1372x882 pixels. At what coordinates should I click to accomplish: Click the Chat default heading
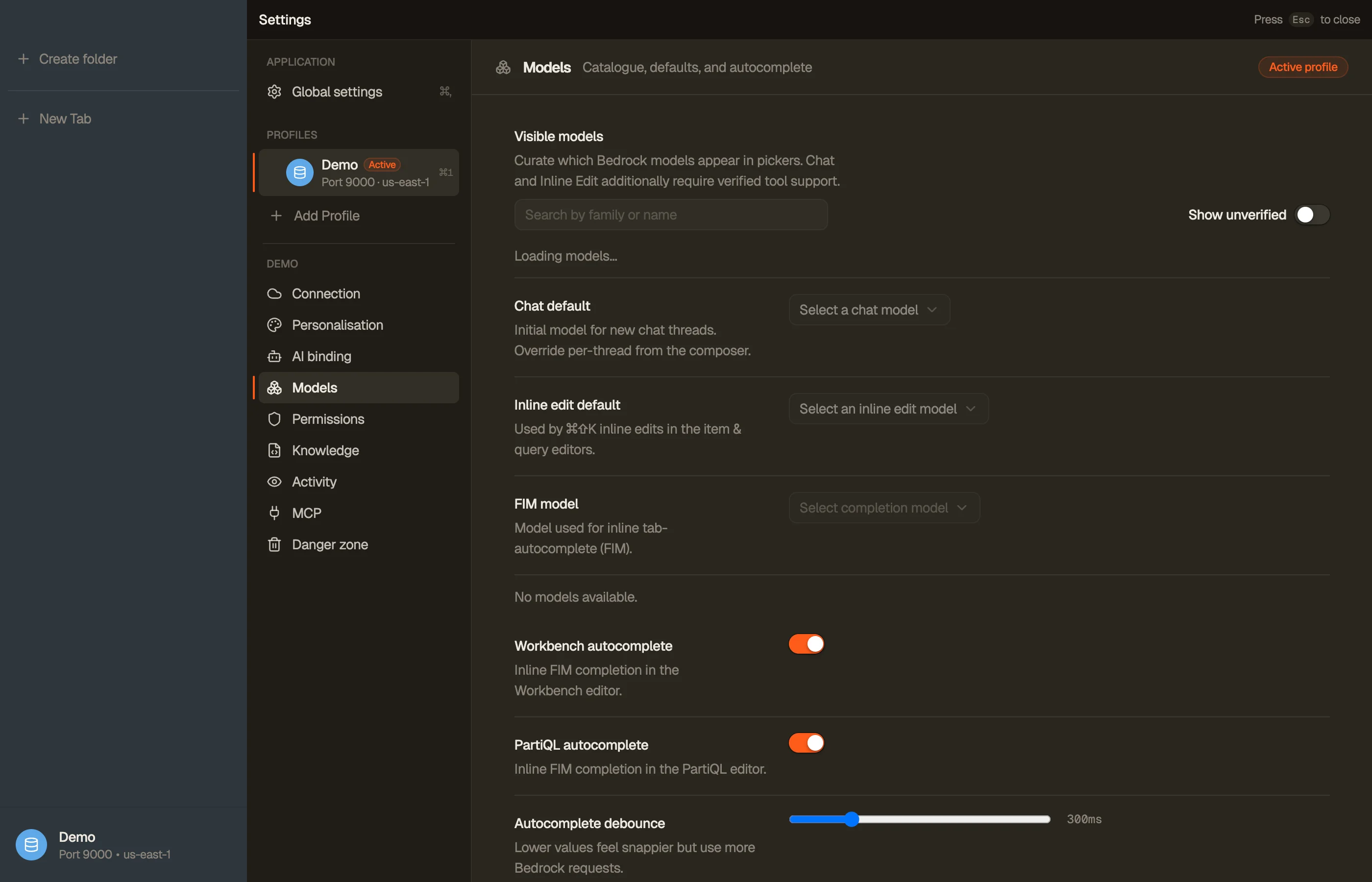552,306
